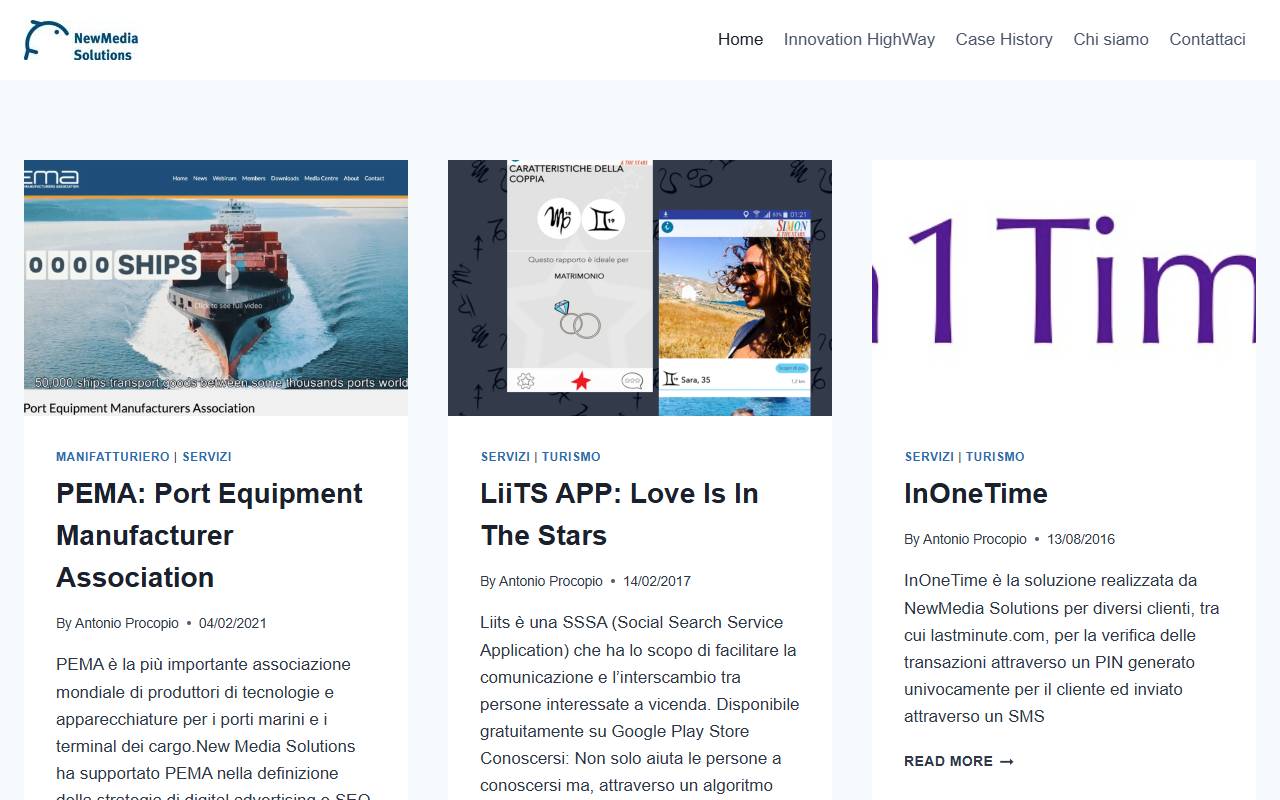Select the SERVIZI category on InOneTime card
The width and height of the screenshot is (1280, 800).
[x=929, y=456]
